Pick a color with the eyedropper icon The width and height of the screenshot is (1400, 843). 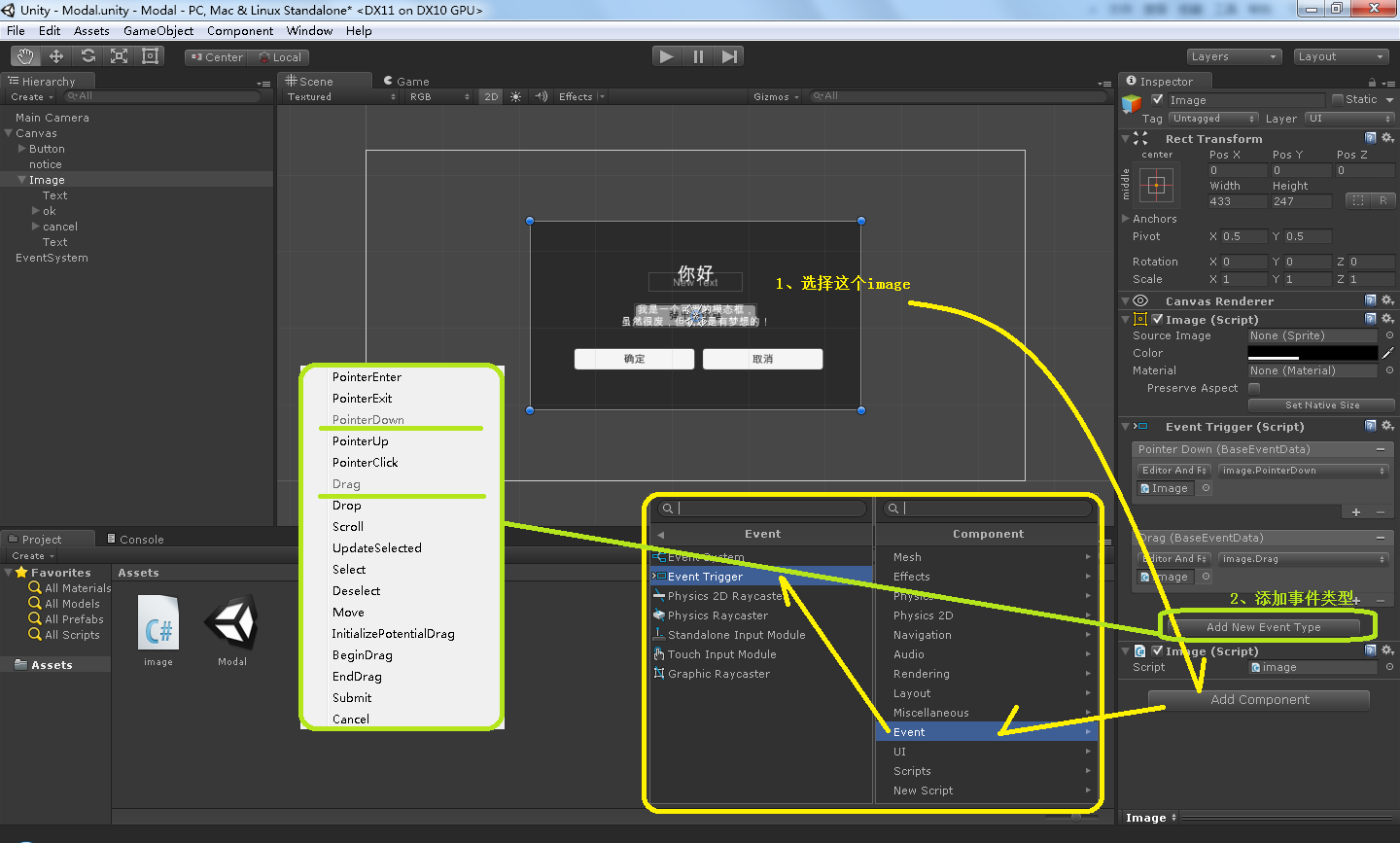pos(1388,353)
